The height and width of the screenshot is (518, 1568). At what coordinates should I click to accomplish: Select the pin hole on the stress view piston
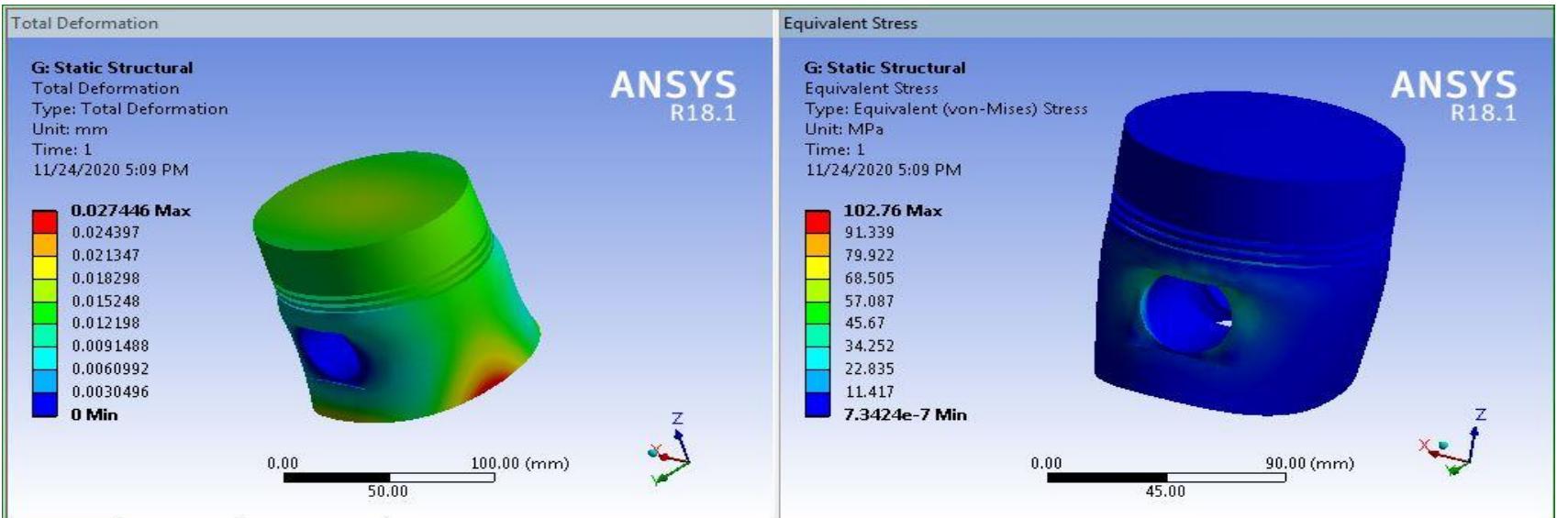click(x=1184, y=316)
